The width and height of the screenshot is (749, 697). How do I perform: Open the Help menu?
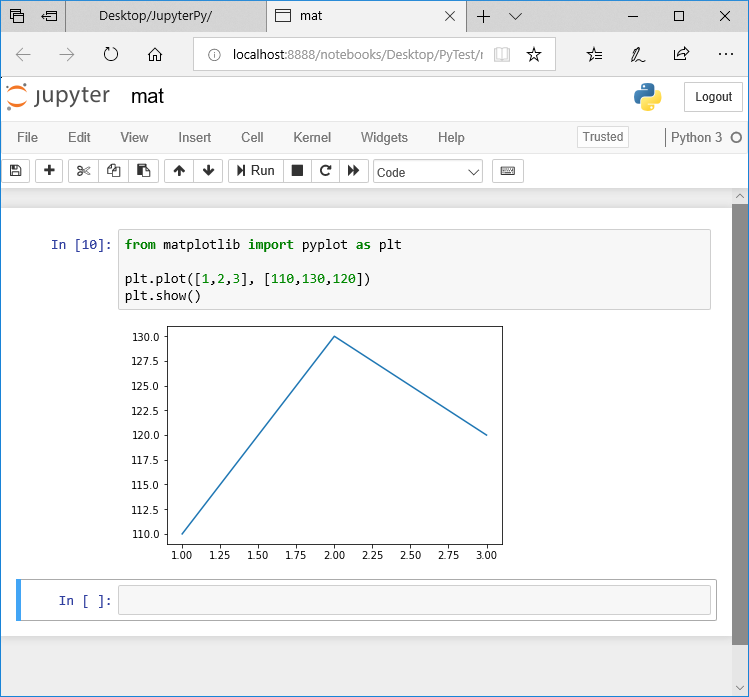click(x=451, y=138)
